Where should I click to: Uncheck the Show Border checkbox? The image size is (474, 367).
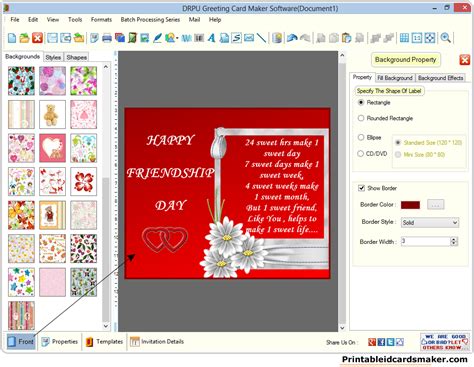361,188
